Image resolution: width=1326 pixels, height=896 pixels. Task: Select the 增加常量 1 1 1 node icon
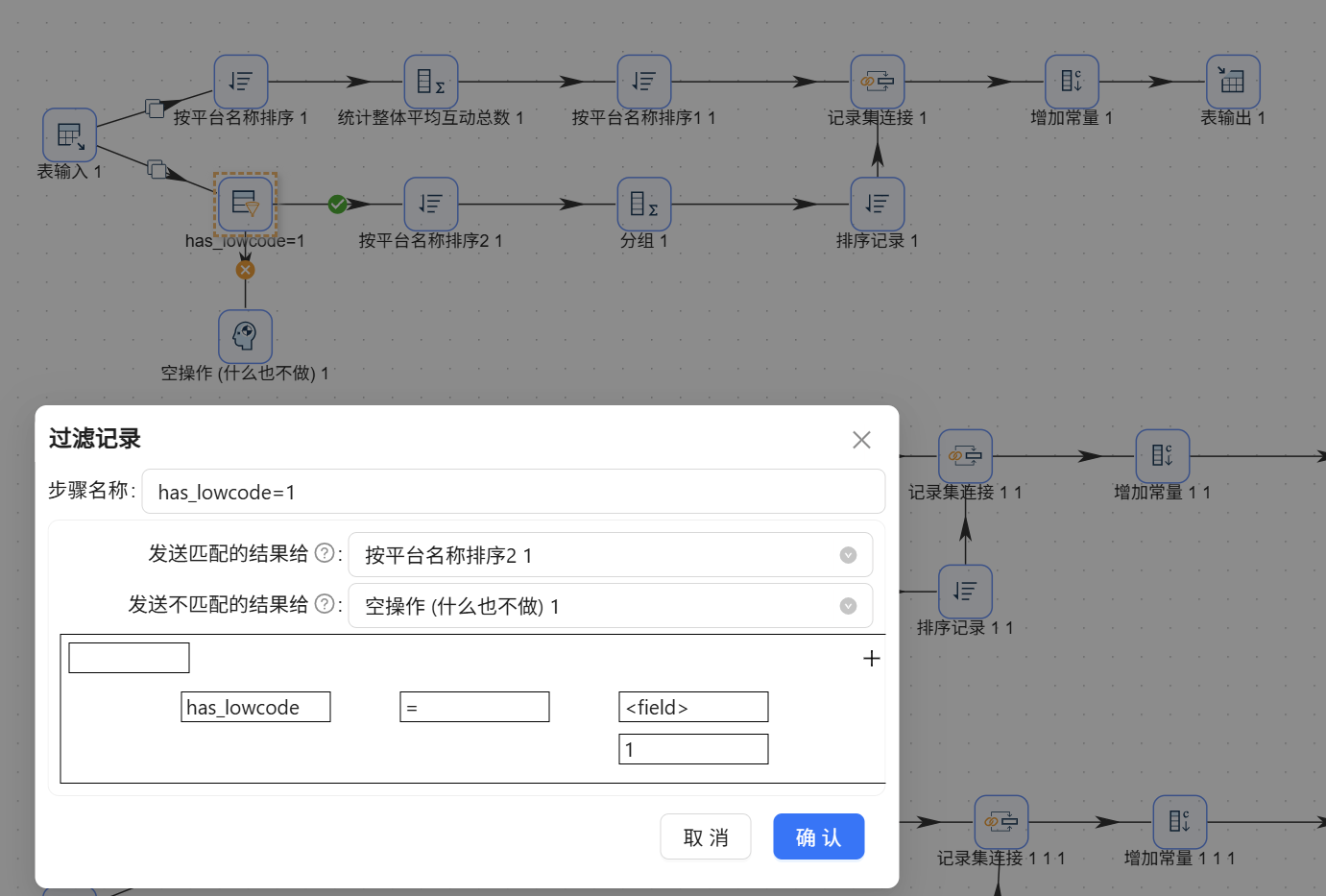[x=1179, y=822]
